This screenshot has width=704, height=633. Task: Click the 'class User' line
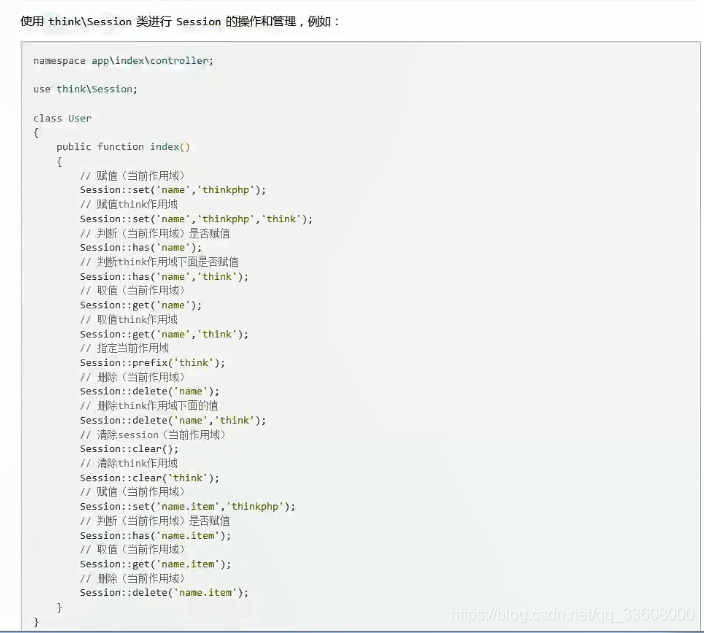click(x=62, y=118)
